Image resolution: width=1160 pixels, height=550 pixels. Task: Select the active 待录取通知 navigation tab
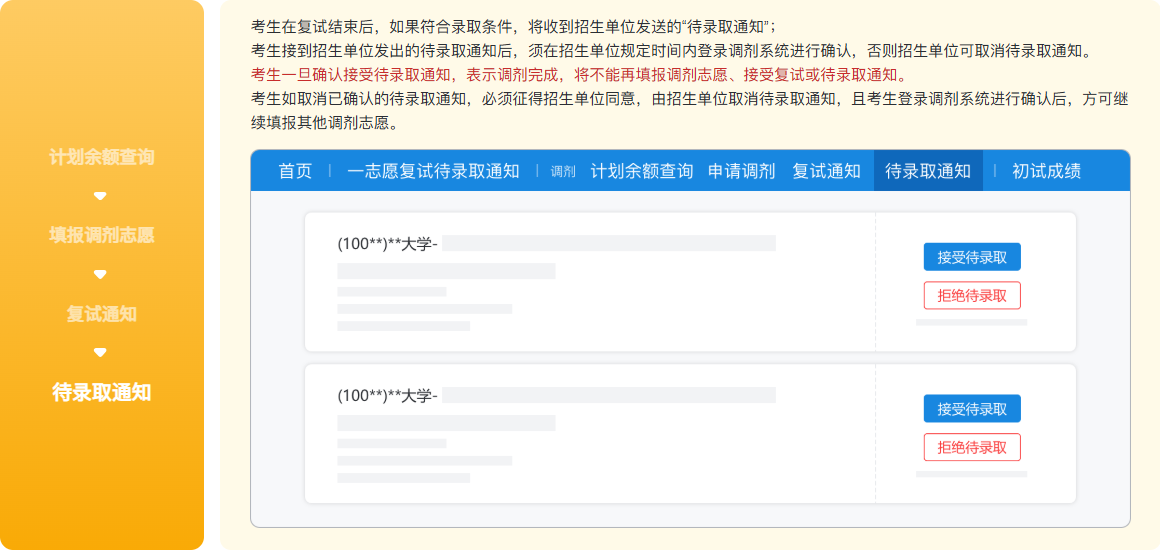928,171
